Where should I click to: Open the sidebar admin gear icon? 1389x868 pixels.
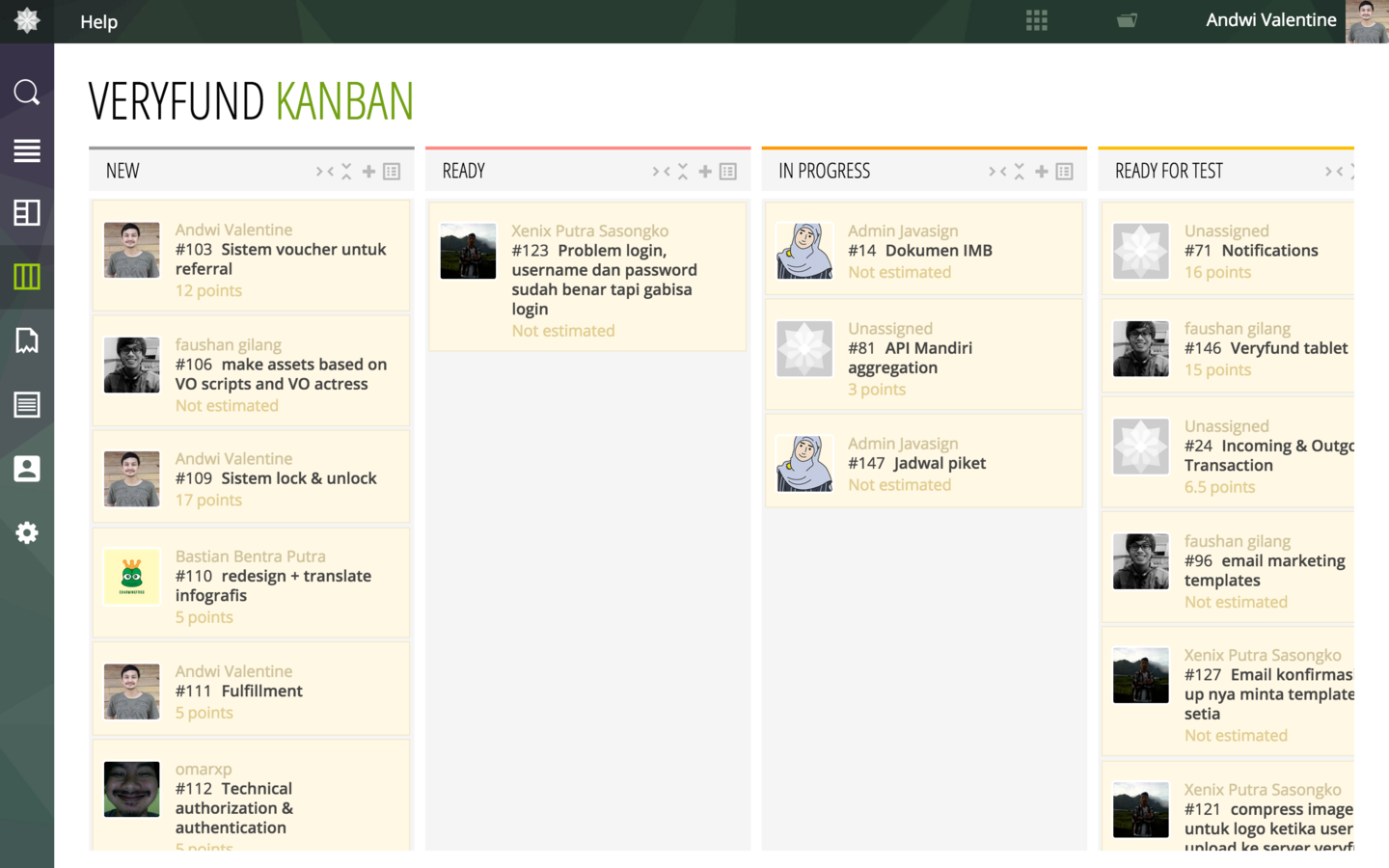(27, 532)
